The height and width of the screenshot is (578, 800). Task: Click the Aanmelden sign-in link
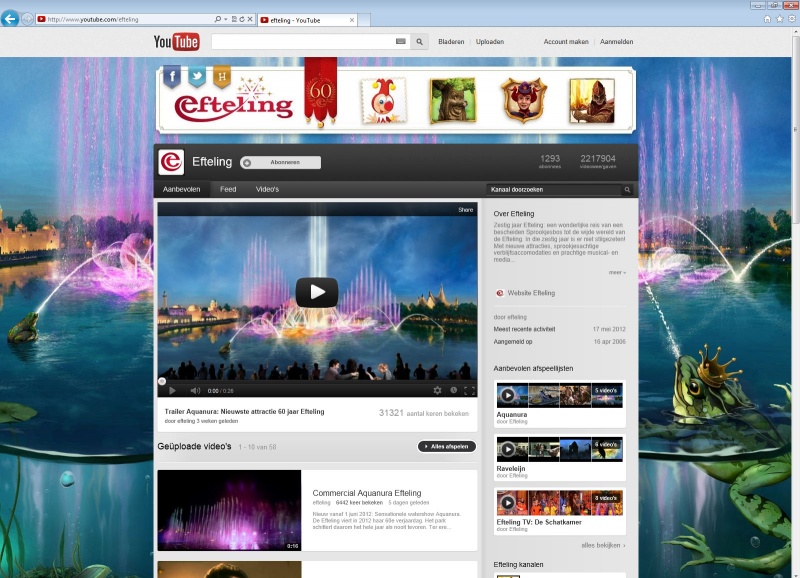coord(616,42)
